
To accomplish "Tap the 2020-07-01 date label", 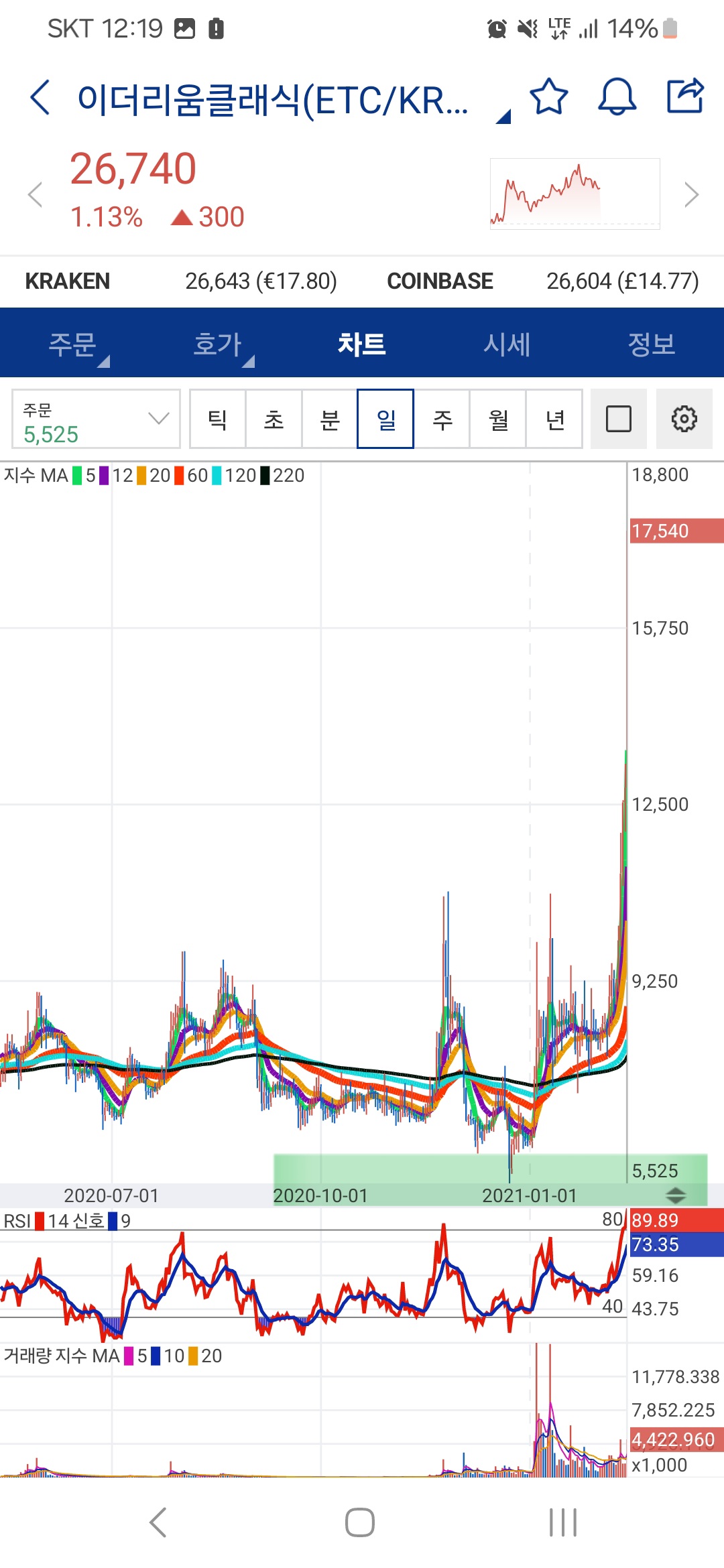I will pyautogui.click(x=111, y=1195).
